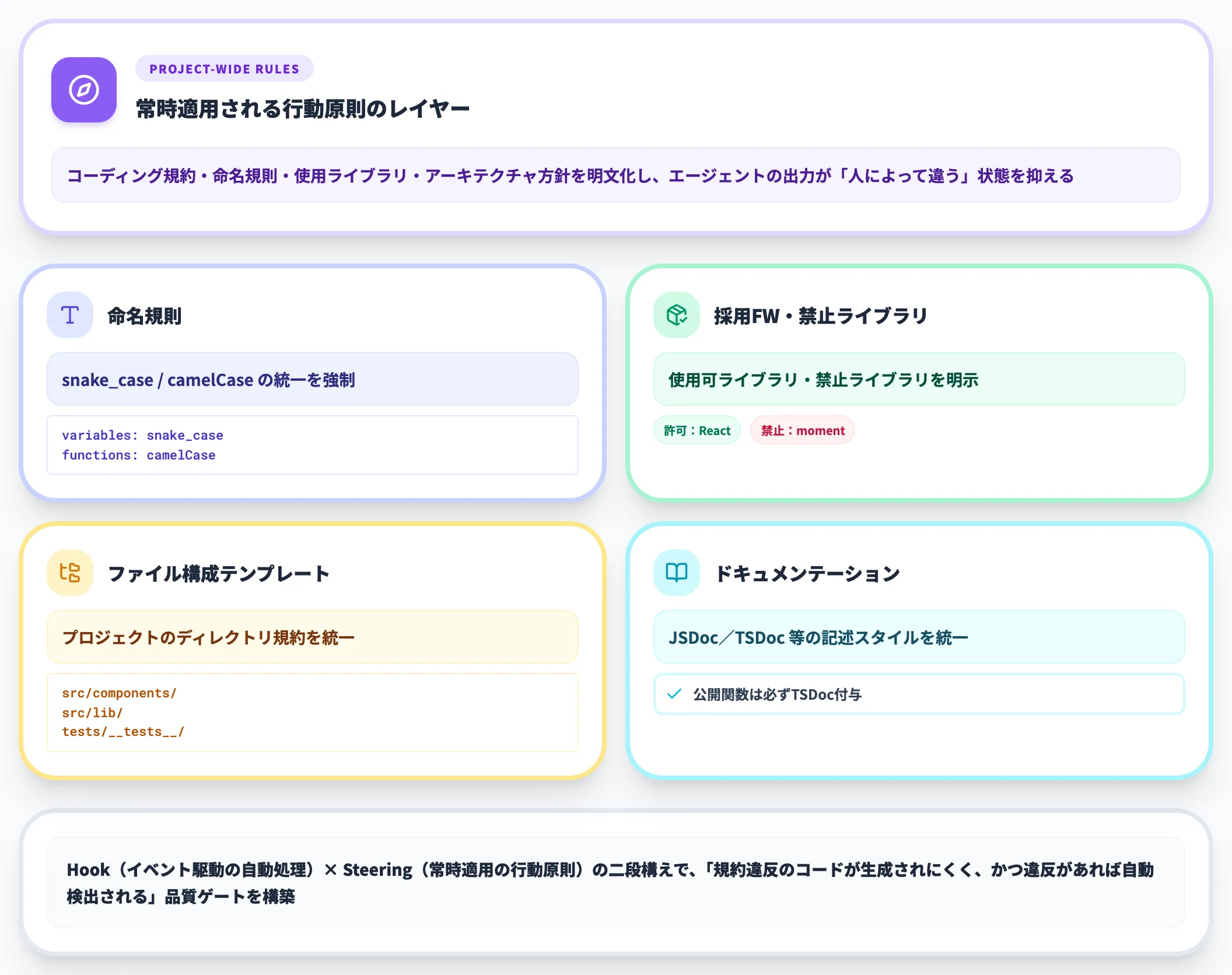This screenshot has height=975, width=1232.
Task: Click the 禁止：moment chip
Action: click(803, 430)
